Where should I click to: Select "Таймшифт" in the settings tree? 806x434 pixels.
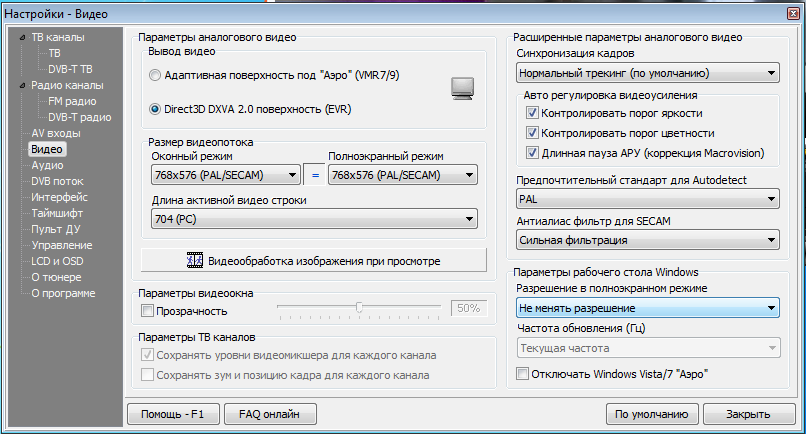tap(56, 213)
